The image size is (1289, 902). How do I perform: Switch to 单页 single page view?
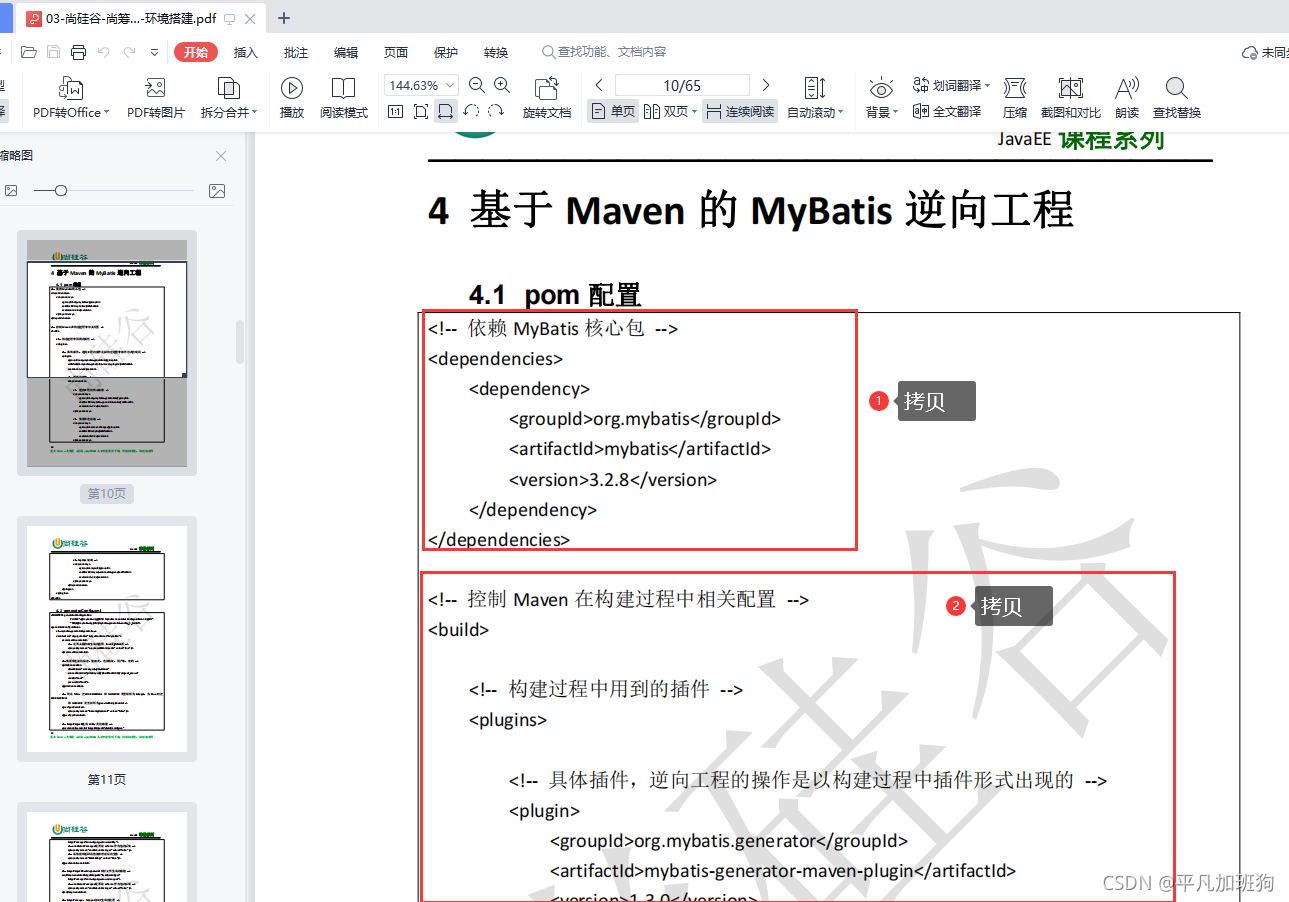[x=613, y=111]
